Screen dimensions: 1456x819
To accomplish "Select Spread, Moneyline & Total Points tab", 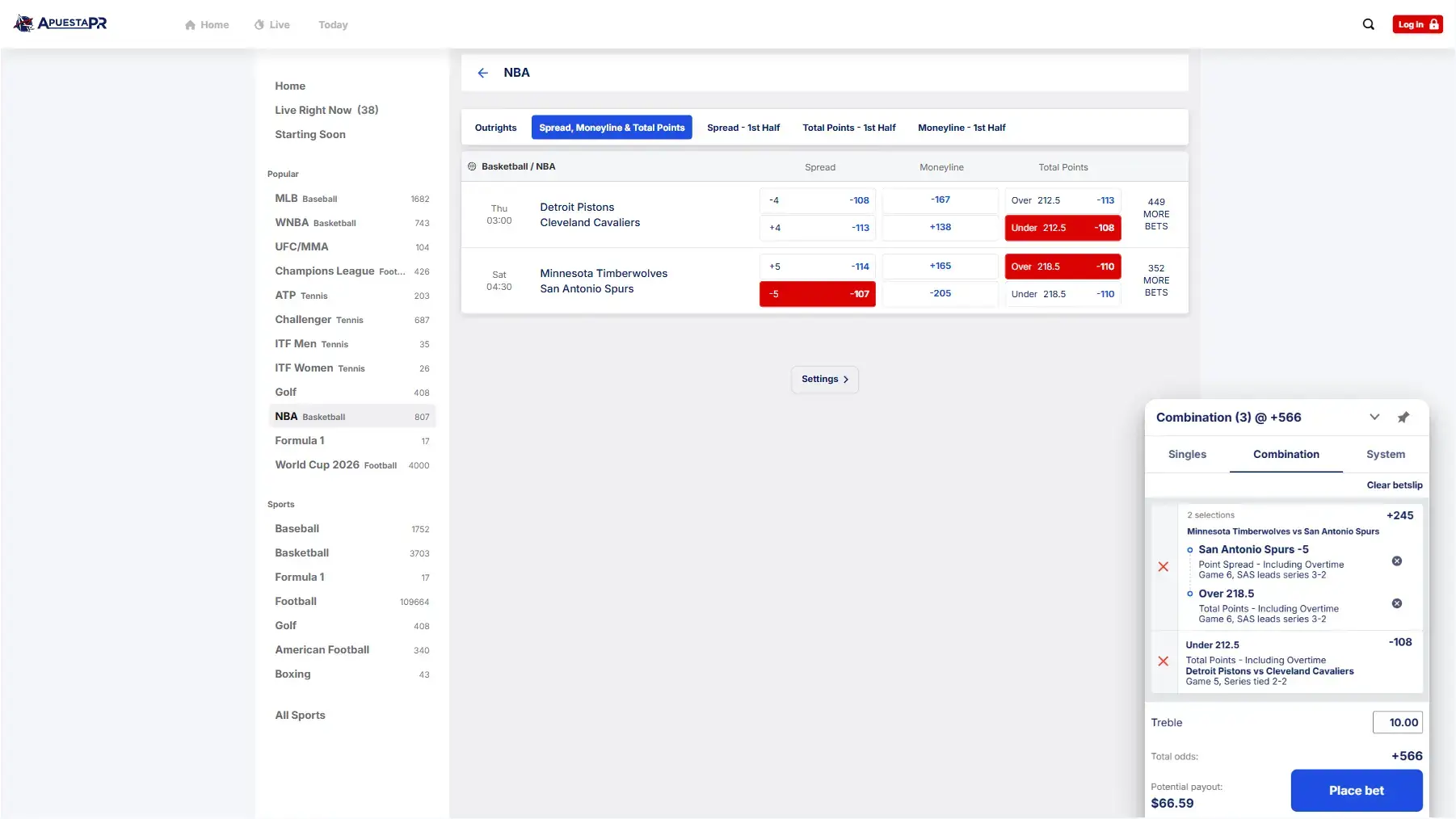I will tap(612, 128).
